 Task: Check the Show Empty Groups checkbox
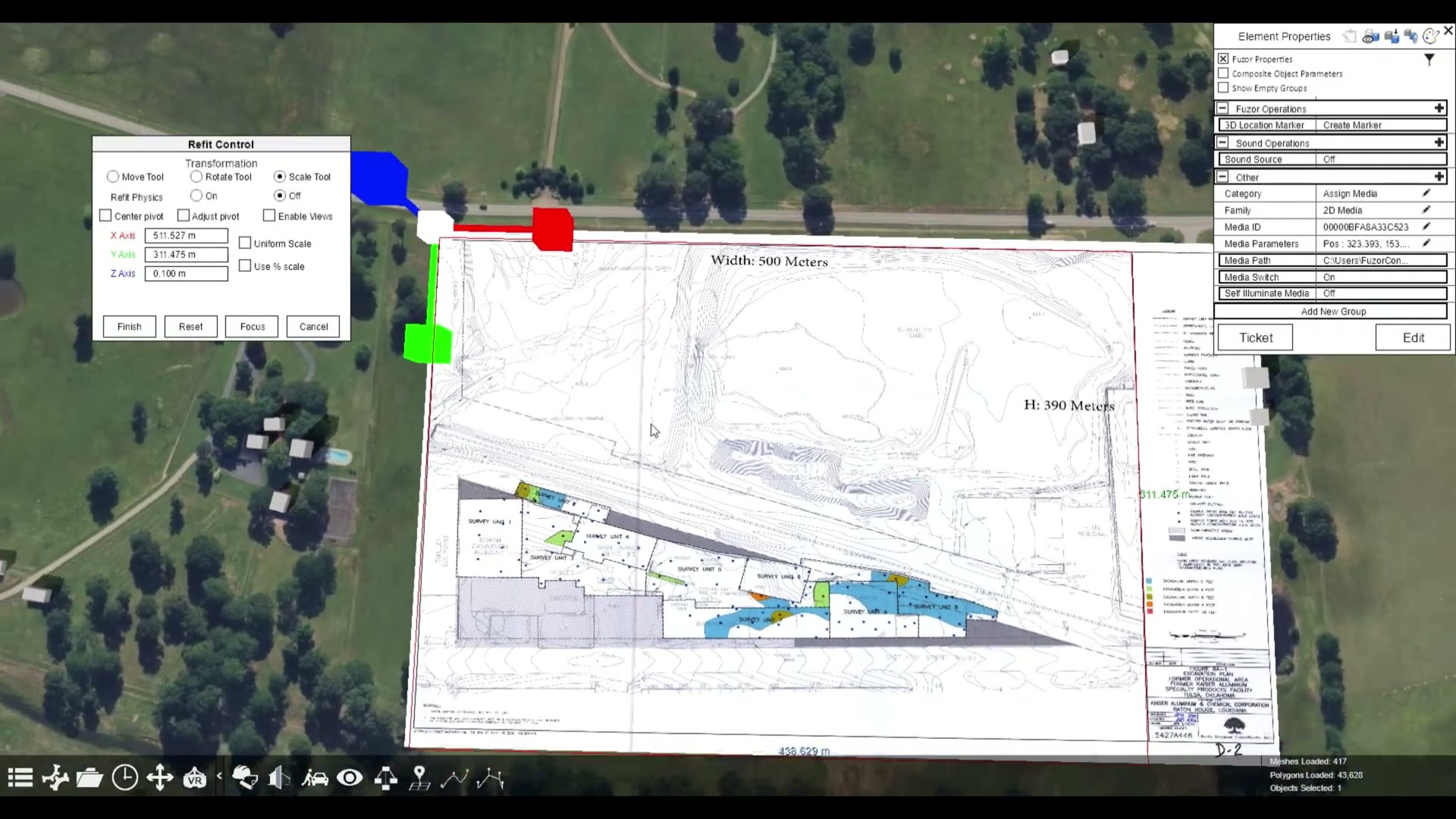click(x=1223, y=87)
